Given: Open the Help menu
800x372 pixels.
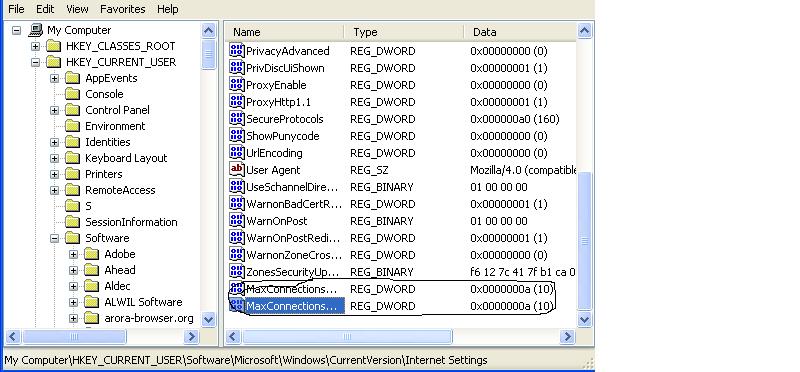Looking at the screenshot, I should click(167, 9).
